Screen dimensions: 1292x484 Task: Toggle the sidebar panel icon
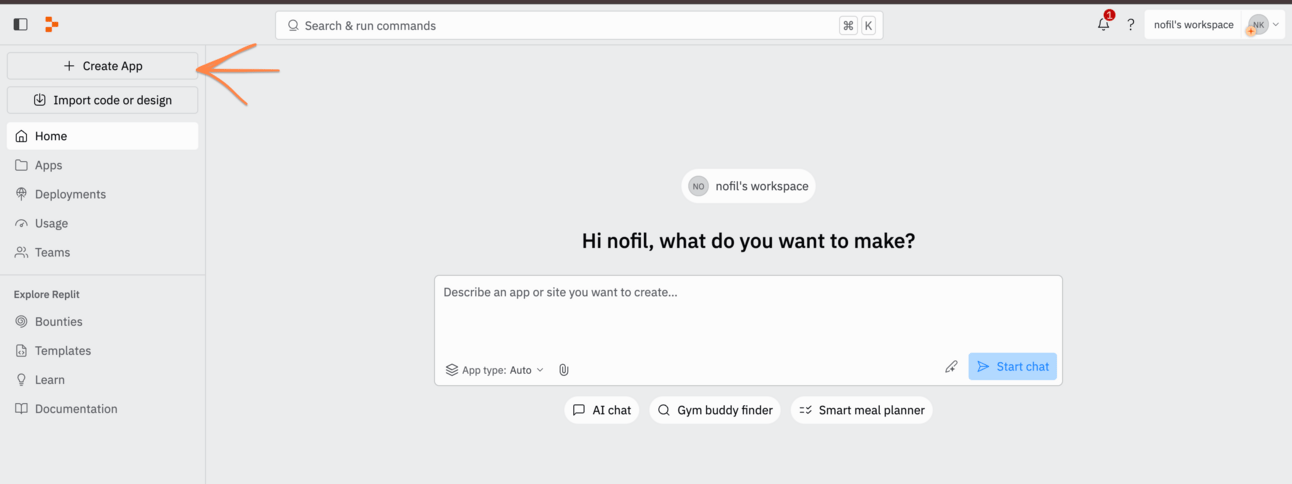(x=21, y=24)
